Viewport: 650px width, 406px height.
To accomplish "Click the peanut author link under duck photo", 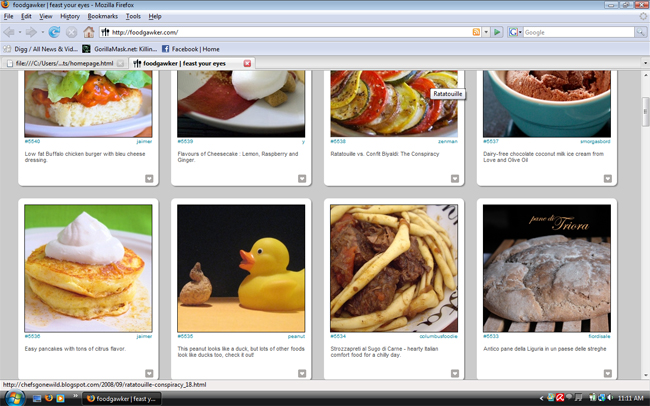I will pyautogui.click(x=296, y=337).
